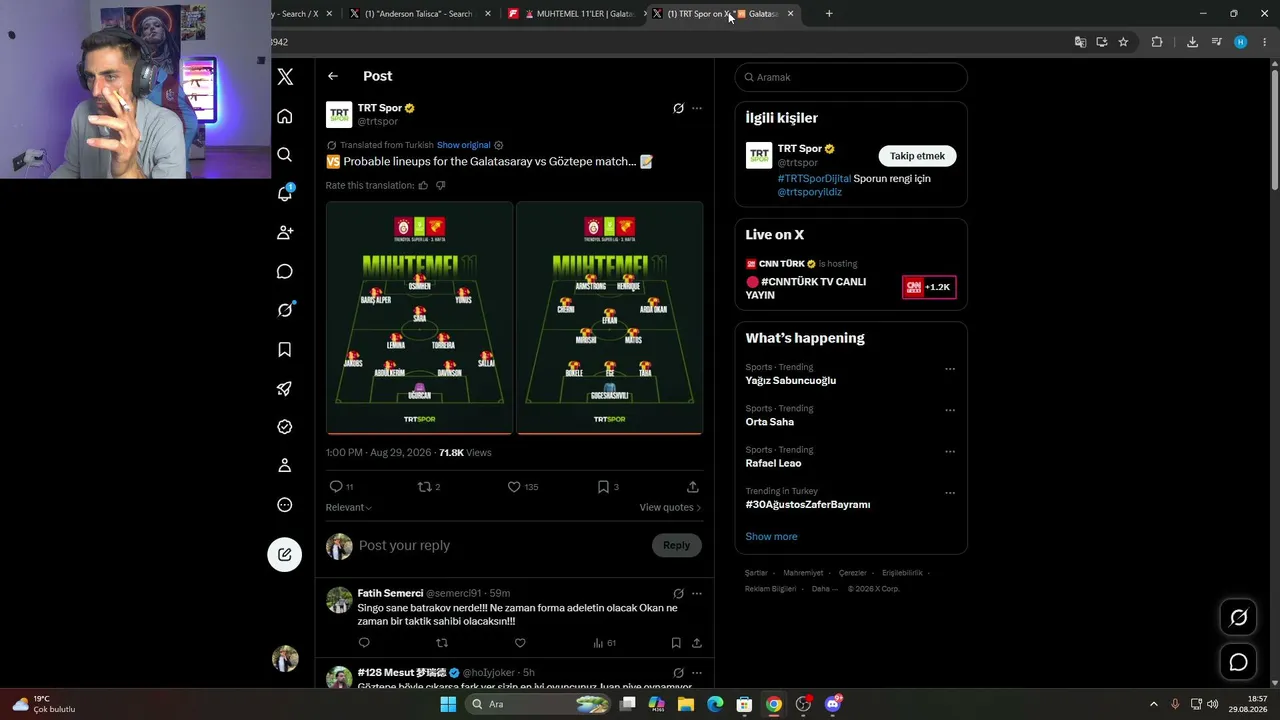1280x720 pixels.
Task: Click thumbs down on Rate this translation
Action: 440,185
